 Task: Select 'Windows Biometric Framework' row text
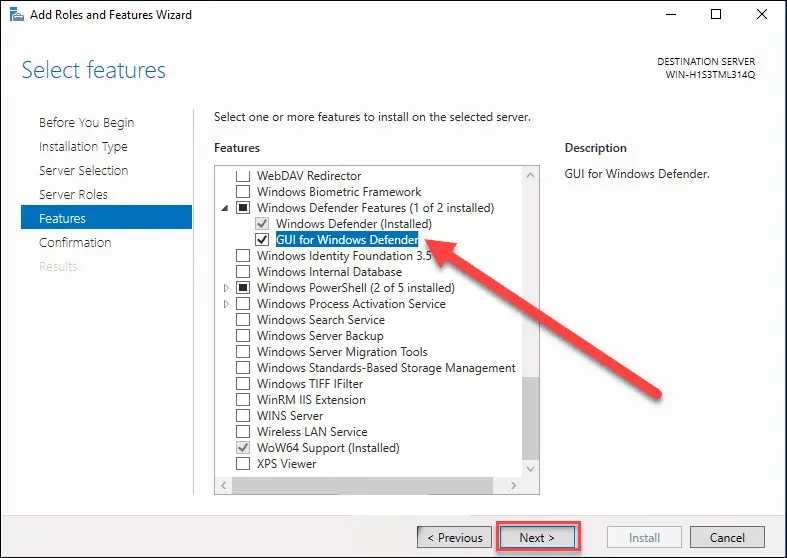339,192
